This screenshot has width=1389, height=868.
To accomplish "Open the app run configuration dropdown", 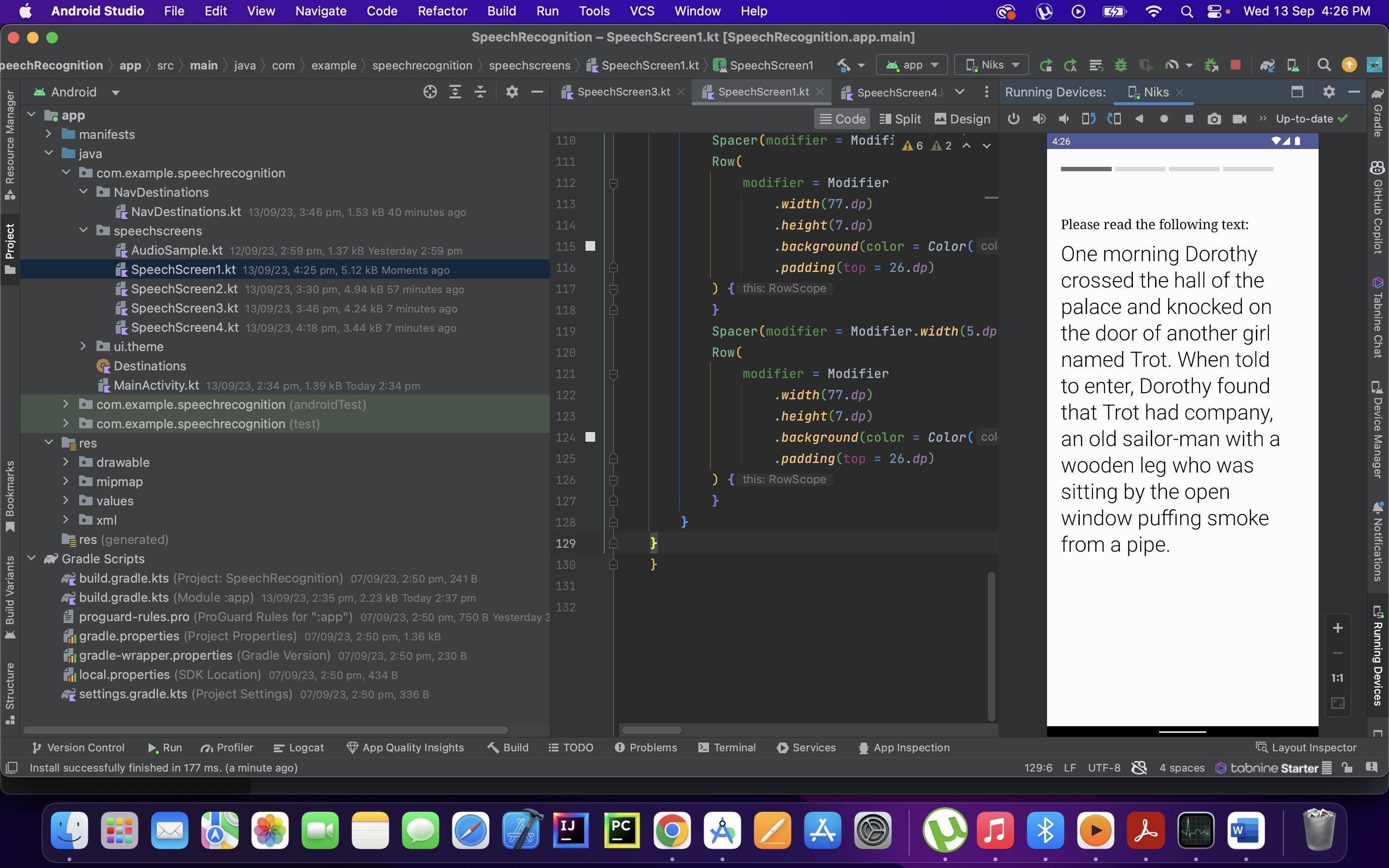I will click(912, 65).
